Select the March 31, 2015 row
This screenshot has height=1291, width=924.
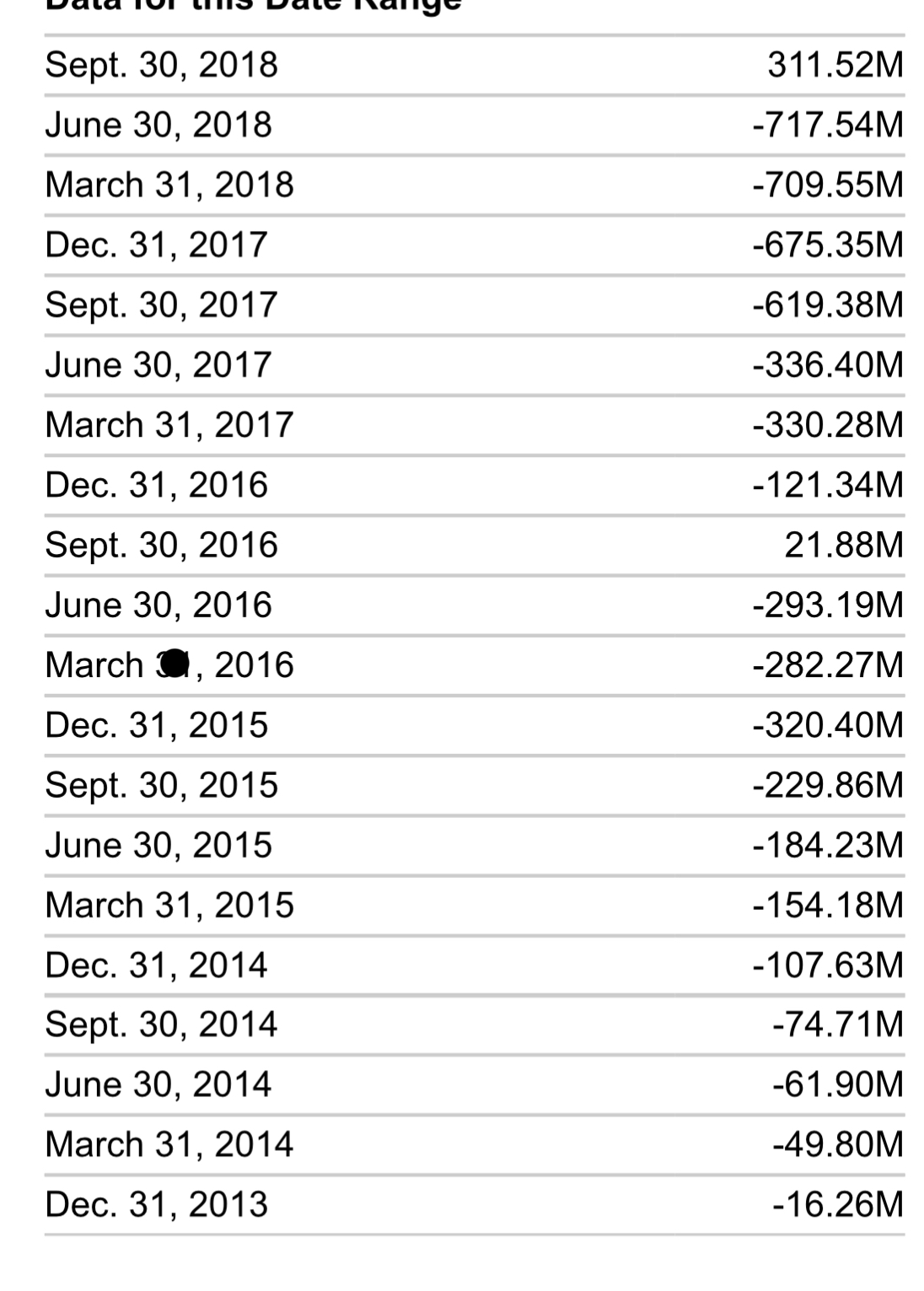[475, 906]
